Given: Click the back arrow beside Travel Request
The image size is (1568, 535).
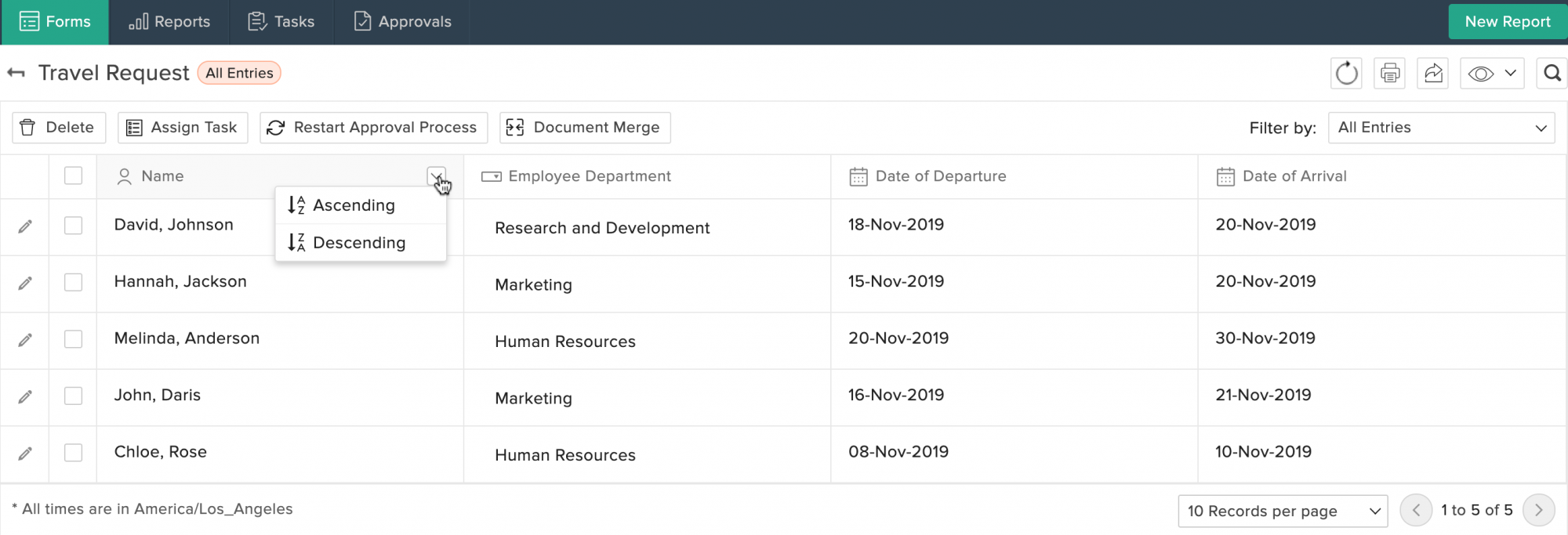Looking at the screenshot, I should [16, 73].
